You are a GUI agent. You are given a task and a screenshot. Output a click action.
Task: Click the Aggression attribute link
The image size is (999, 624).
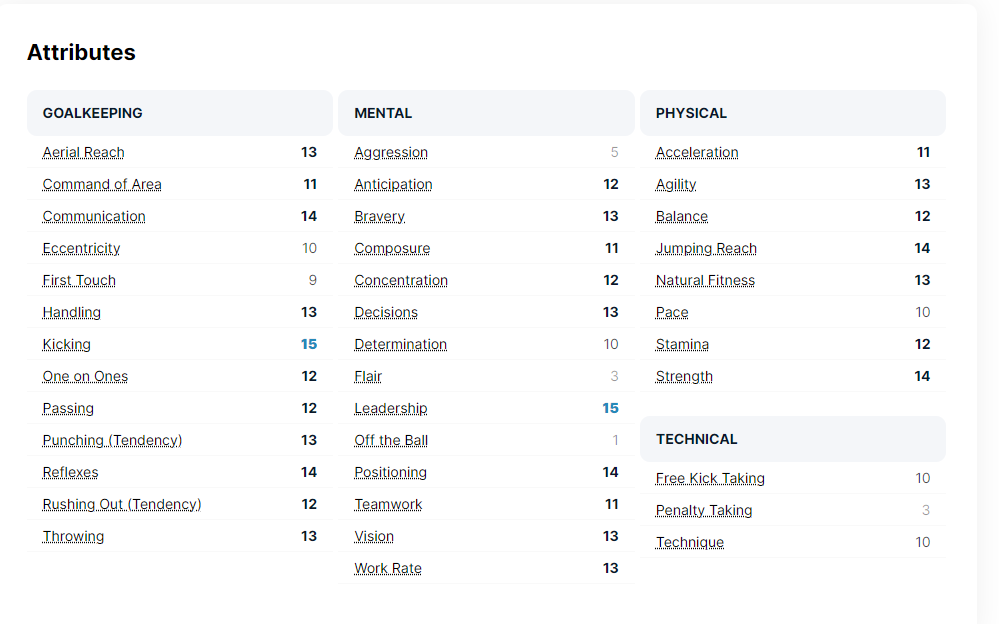pyautogui.click(x=390, y=152)
